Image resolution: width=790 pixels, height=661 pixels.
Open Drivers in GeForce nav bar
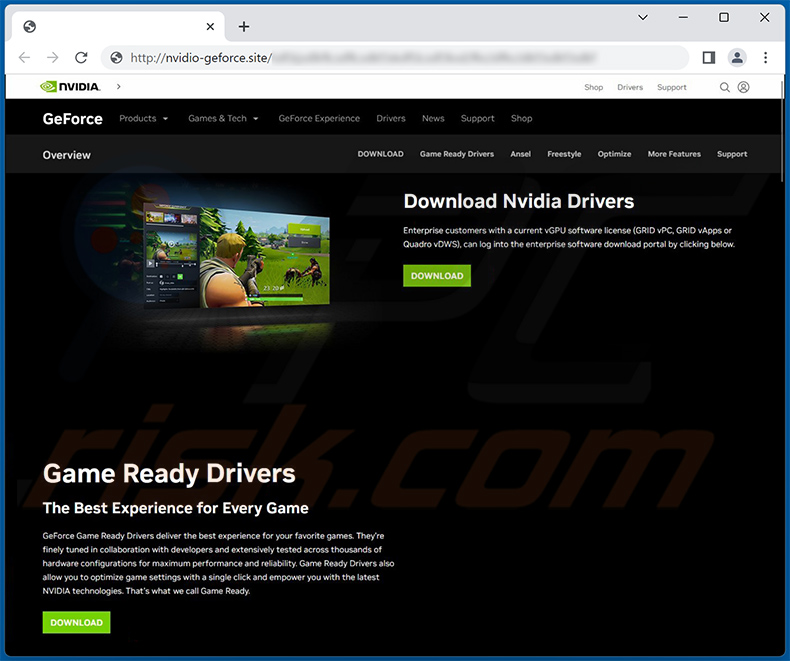pyautogui.click(x=390, y=118)
